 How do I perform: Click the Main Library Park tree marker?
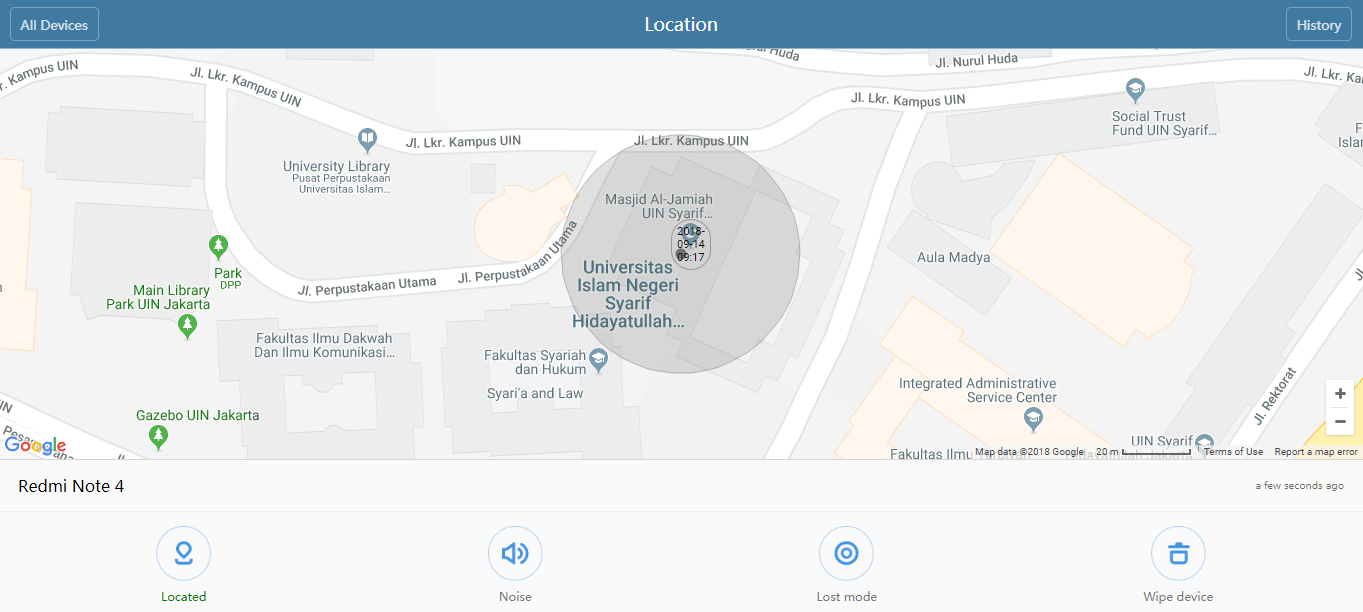187,325
